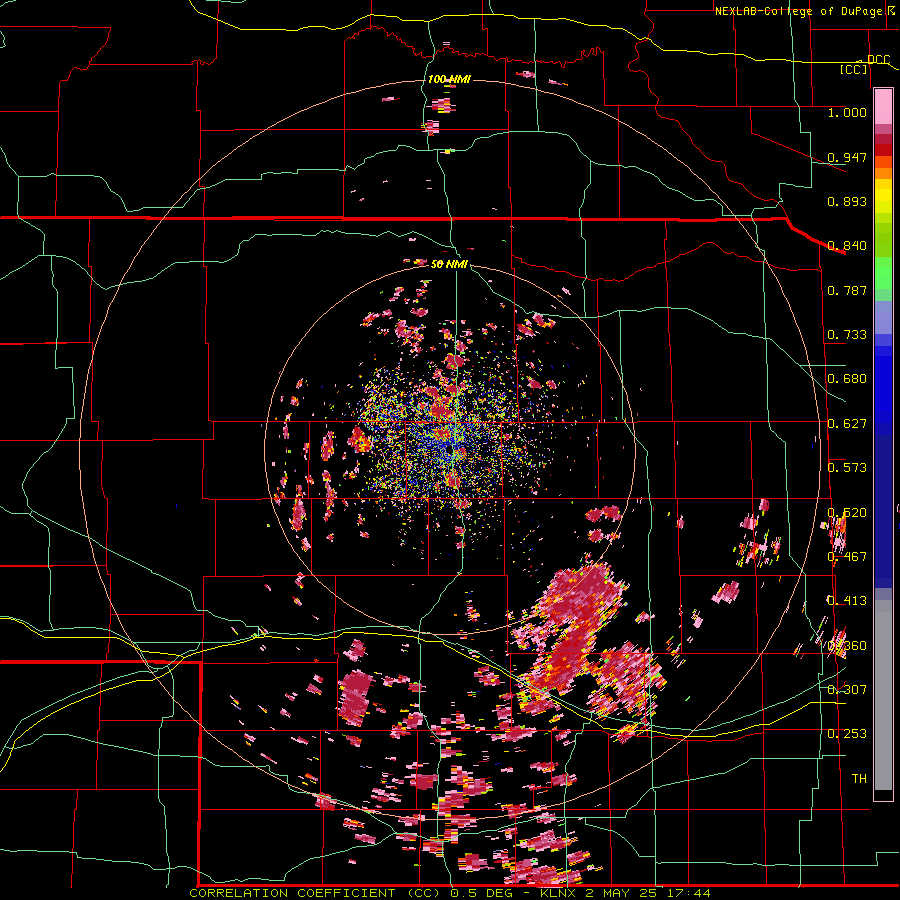Image resolution: width=900 pixels, height=900 pixels.
Task: Click the 0.733 scale value
Action: click(x=847, y=335)
